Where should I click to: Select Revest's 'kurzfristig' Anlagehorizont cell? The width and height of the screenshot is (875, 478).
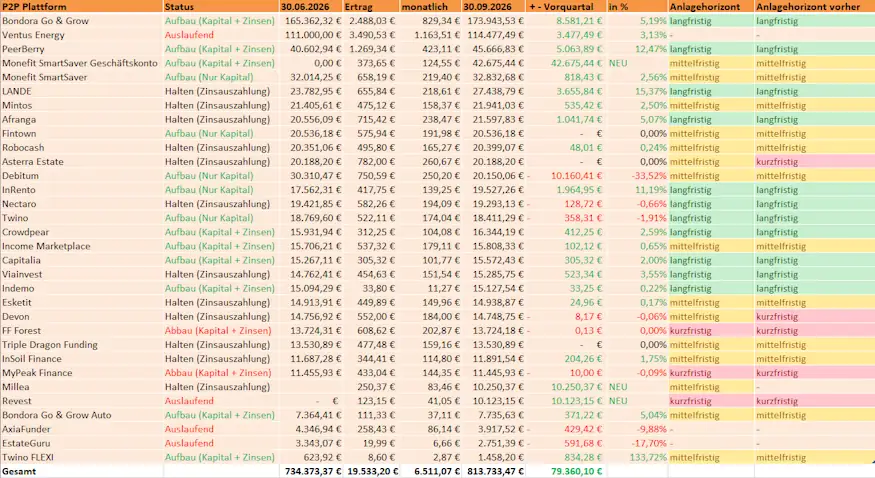711,401
